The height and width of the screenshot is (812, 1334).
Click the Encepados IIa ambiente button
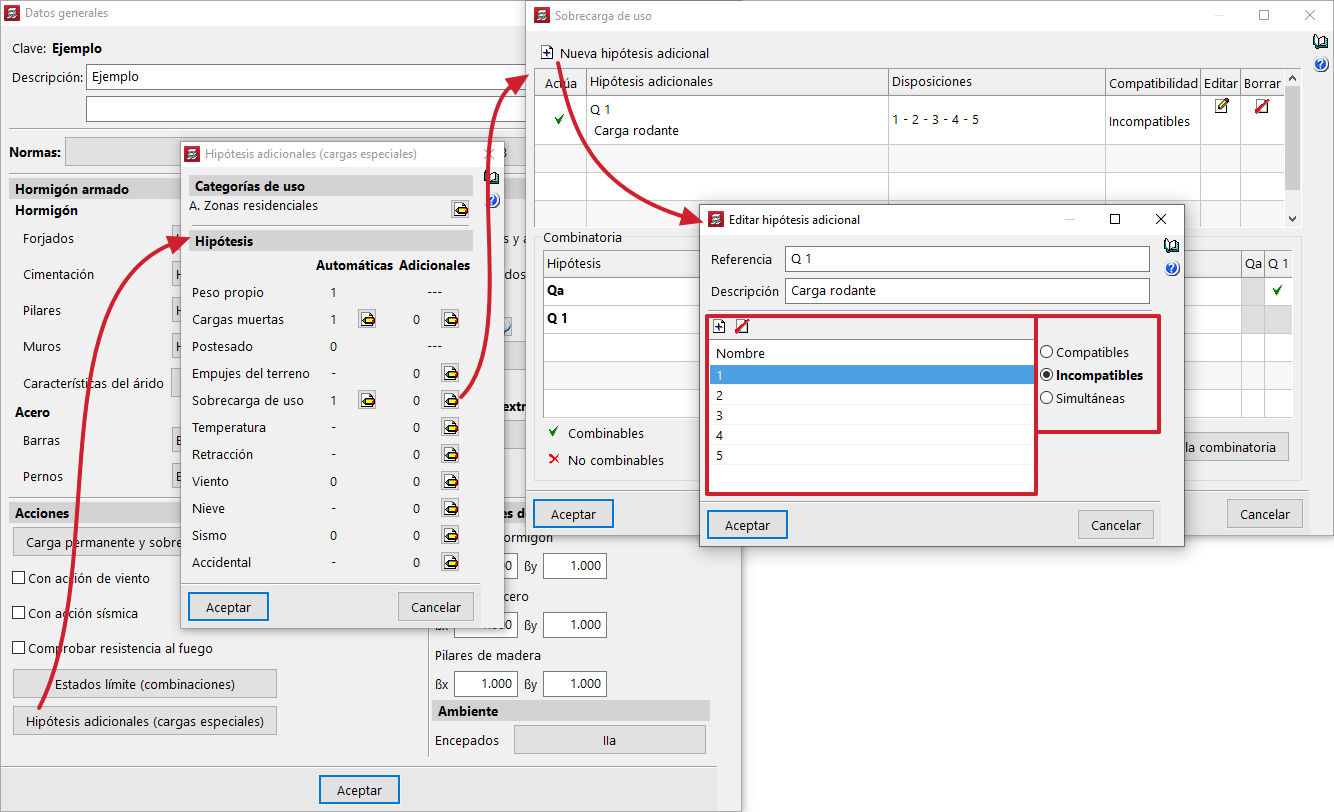[609, 740]
